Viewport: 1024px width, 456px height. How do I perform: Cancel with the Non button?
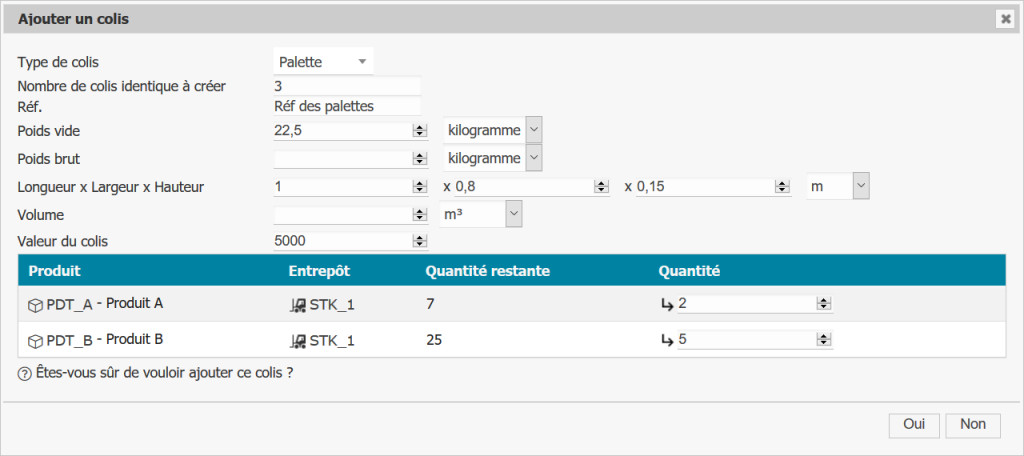[973, 425]
